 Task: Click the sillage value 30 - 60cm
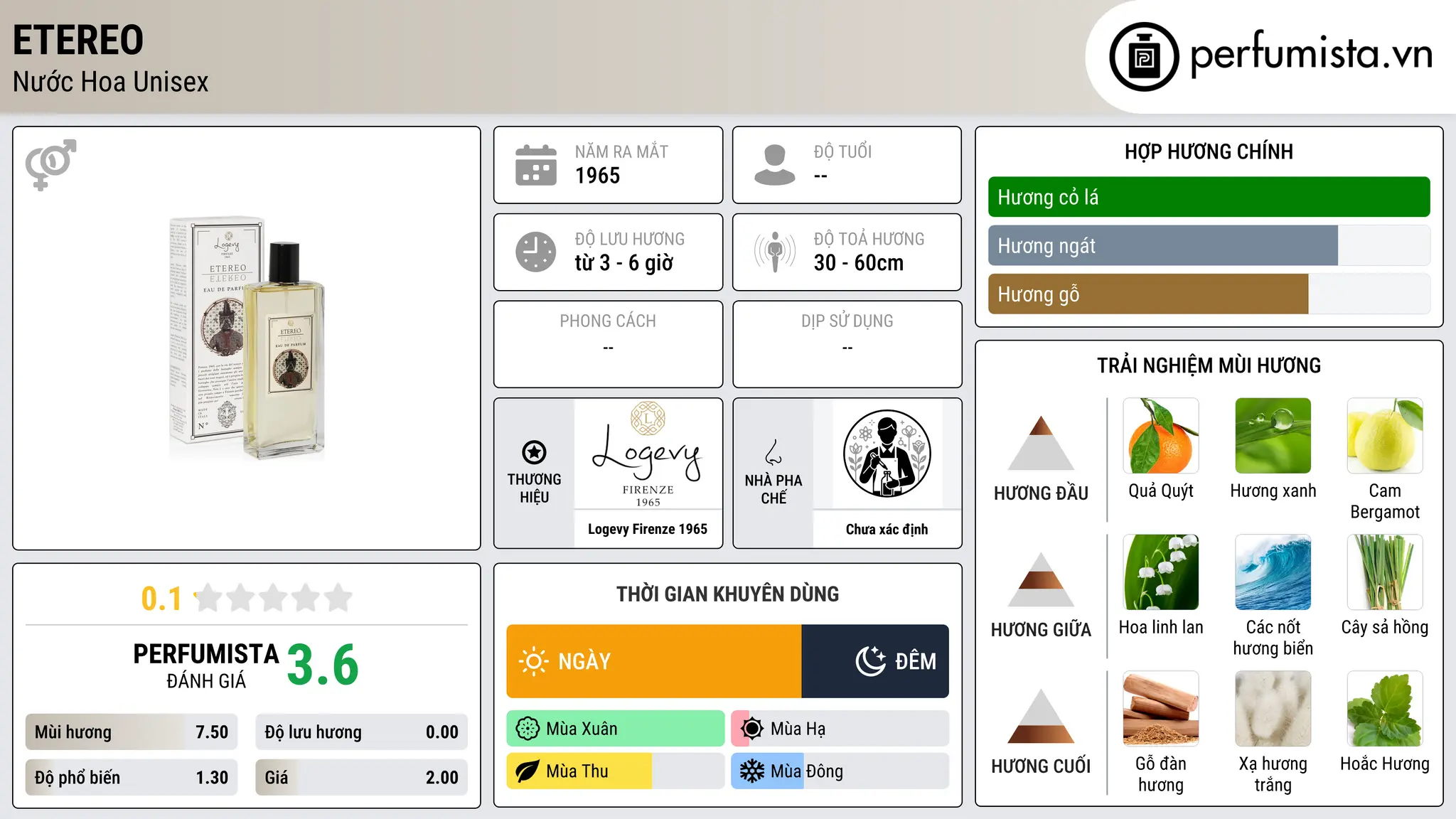coord(859,263)
